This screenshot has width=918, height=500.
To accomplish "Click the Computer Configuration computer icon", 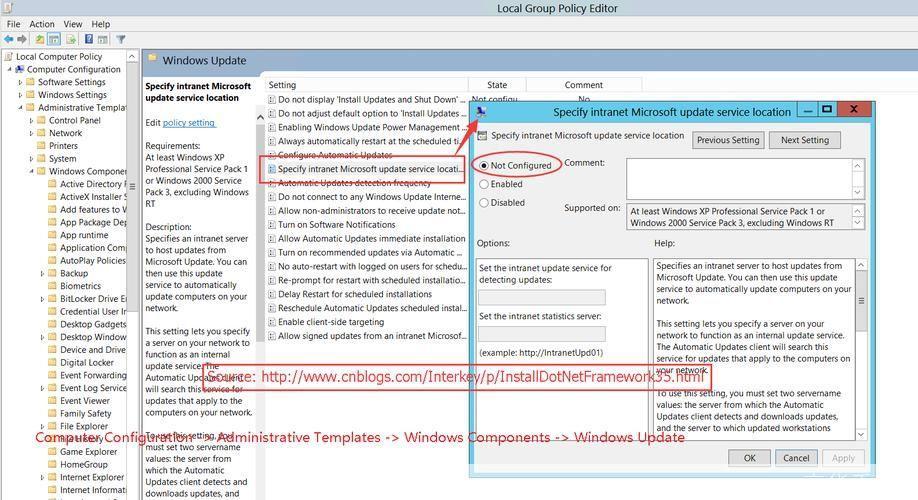I will 19,69.
